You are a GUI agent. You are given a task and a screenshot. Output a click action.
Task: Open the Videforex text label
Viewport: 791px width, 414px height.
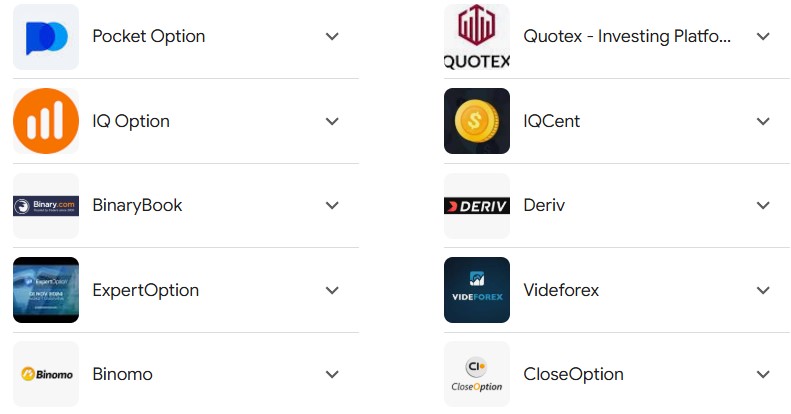tap(561, 290)
